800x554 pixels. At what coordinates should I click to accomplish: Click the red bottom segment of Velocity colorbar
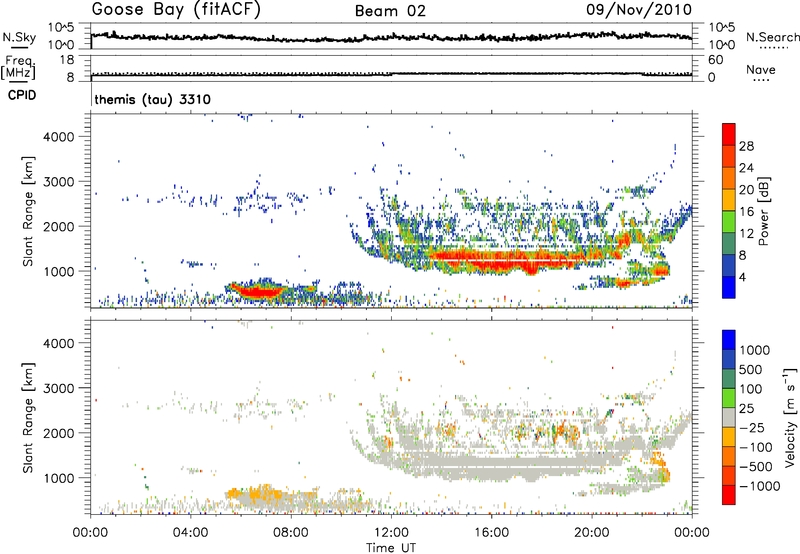(x=729, y=495)
